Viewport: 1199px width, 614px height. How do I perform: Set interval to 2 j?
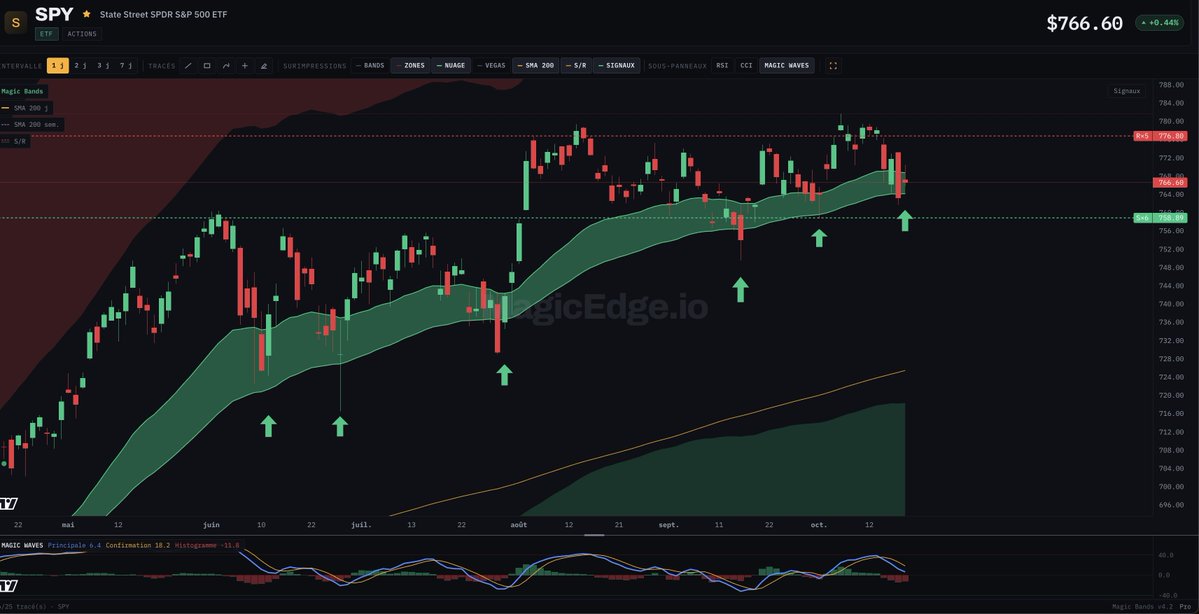80,66
